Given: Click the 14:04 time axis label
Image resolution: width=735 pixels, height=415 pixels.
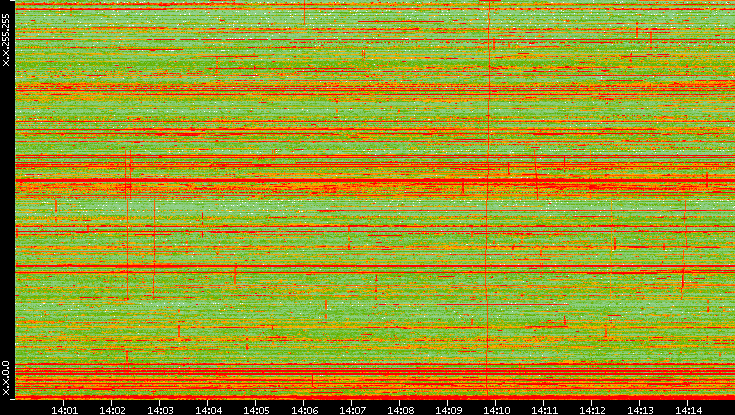Looking at the screenshot, I should (x=208, y=410).
